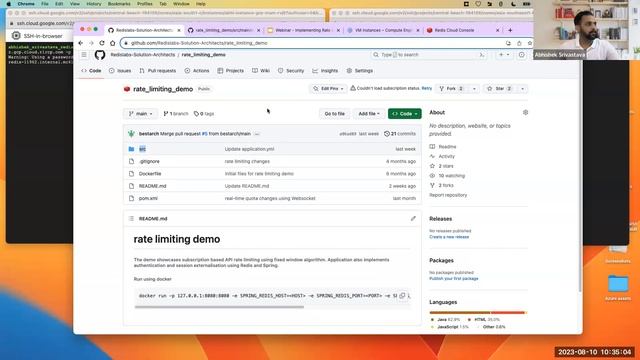This screenshot has width=640, height=360.
Task: Switch to Redis Cloud Console browser tab
Action: 462,30
